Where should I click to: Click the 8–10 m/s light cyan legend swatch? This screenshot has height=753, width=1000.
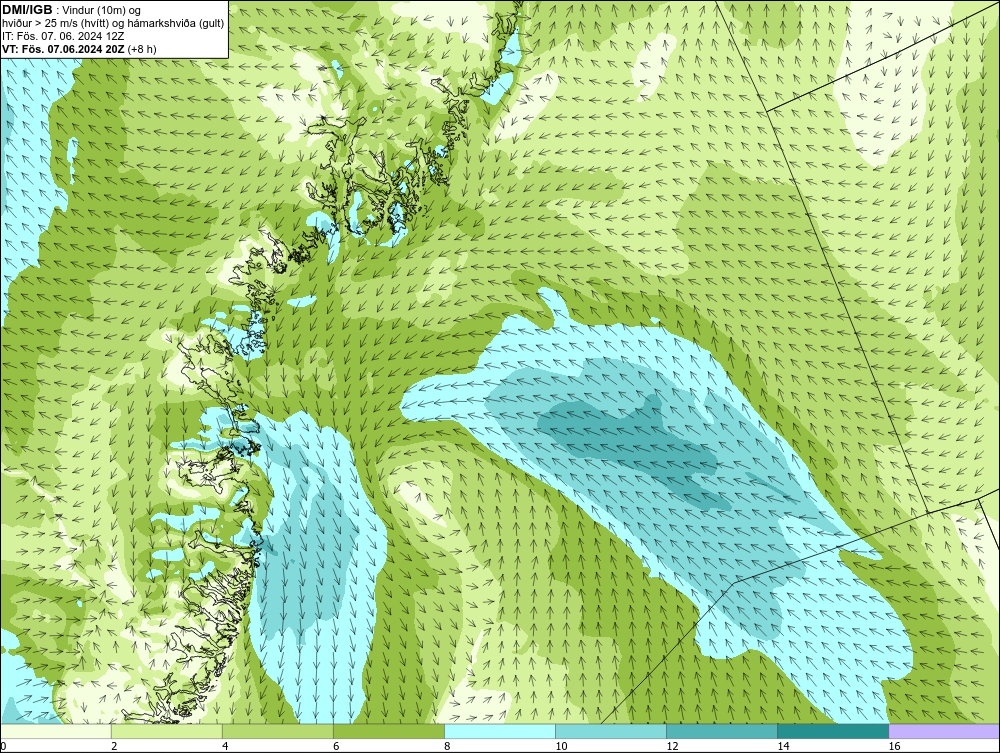pyautogui.click(x=500, y=731)
